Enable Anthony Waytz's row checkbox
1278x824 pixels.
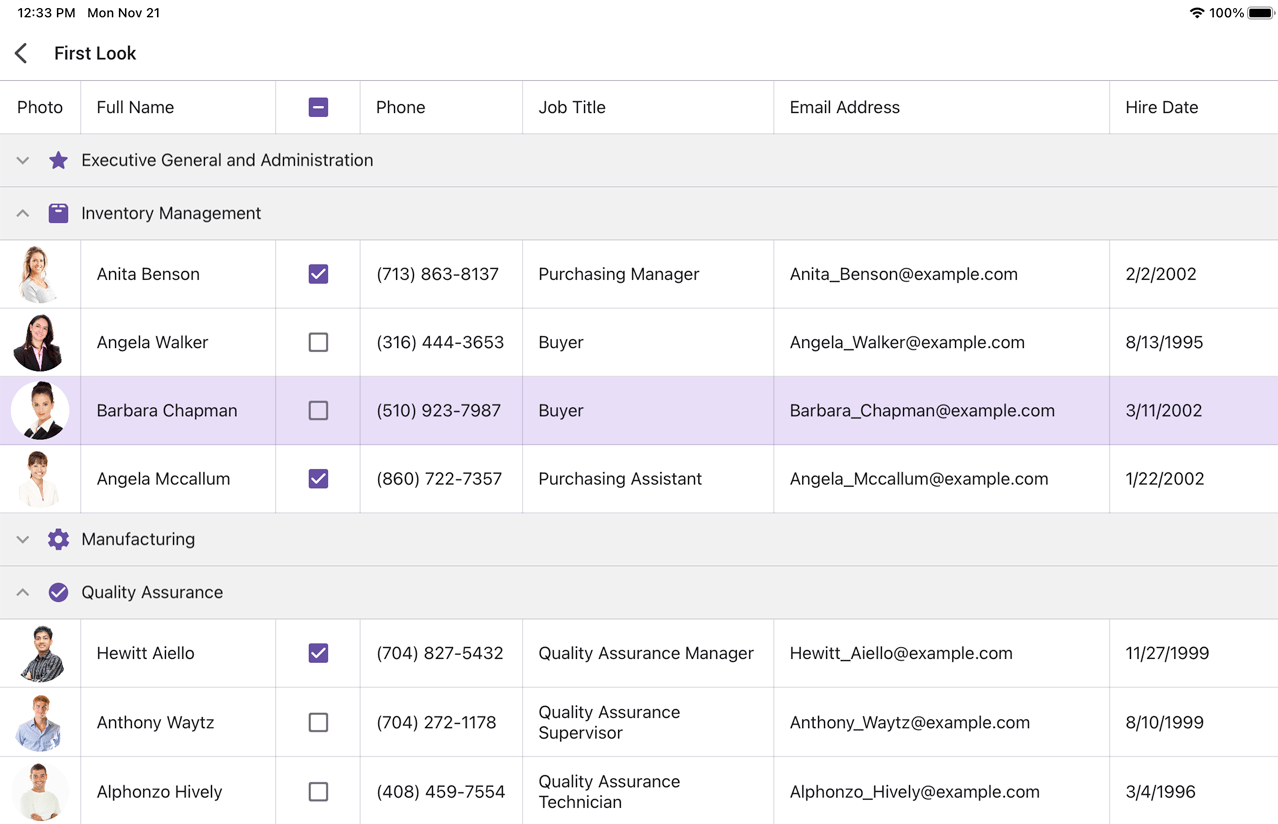point(317,722)
